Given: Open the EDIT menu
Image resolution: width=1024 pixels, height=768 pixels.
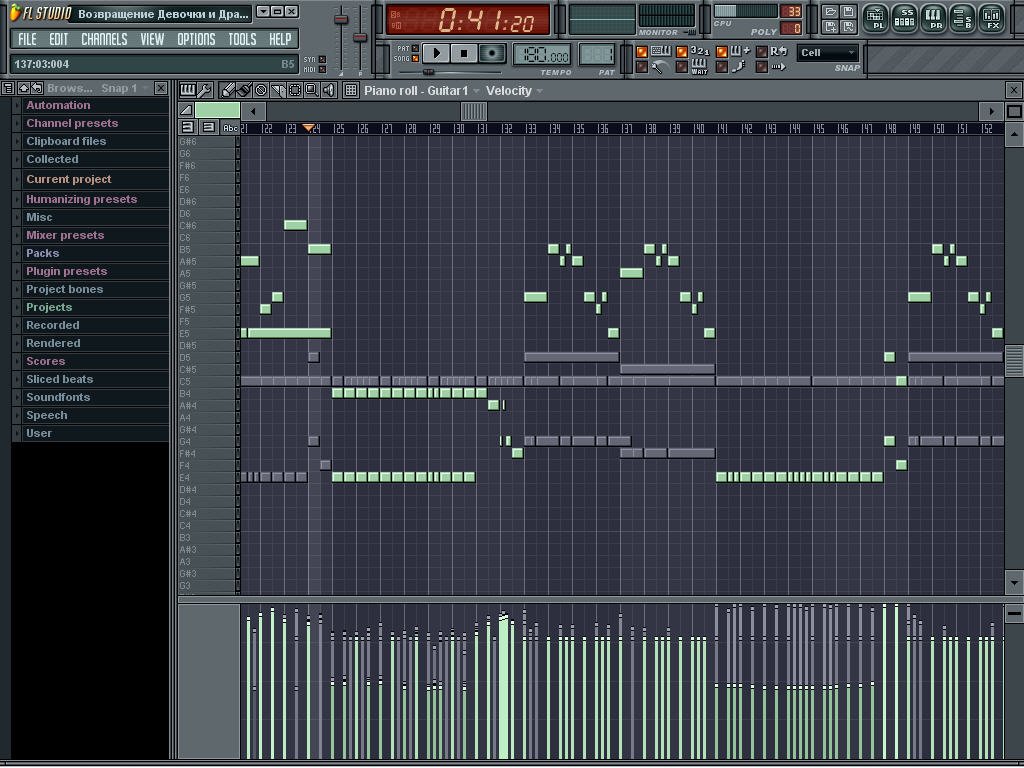Looking at the screenshot, I should click(58, 39).
